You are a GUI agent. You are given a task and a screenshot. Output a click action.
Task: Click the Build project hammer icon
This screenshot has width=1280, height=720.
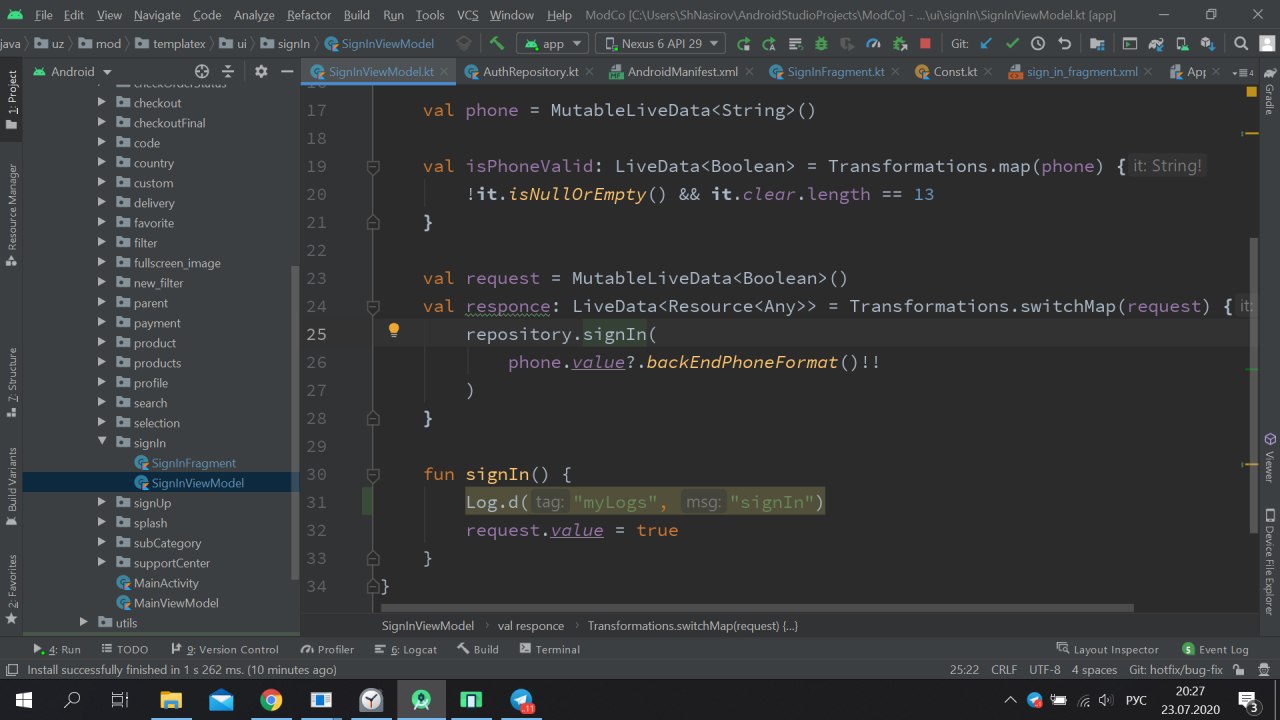click(x=496, y=44)
